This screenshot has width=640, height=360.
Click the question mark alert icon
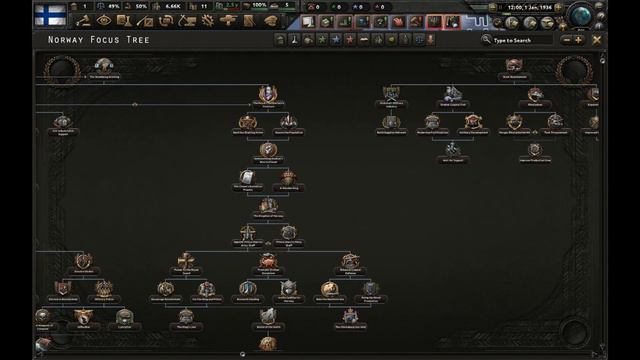click(380, 22)
